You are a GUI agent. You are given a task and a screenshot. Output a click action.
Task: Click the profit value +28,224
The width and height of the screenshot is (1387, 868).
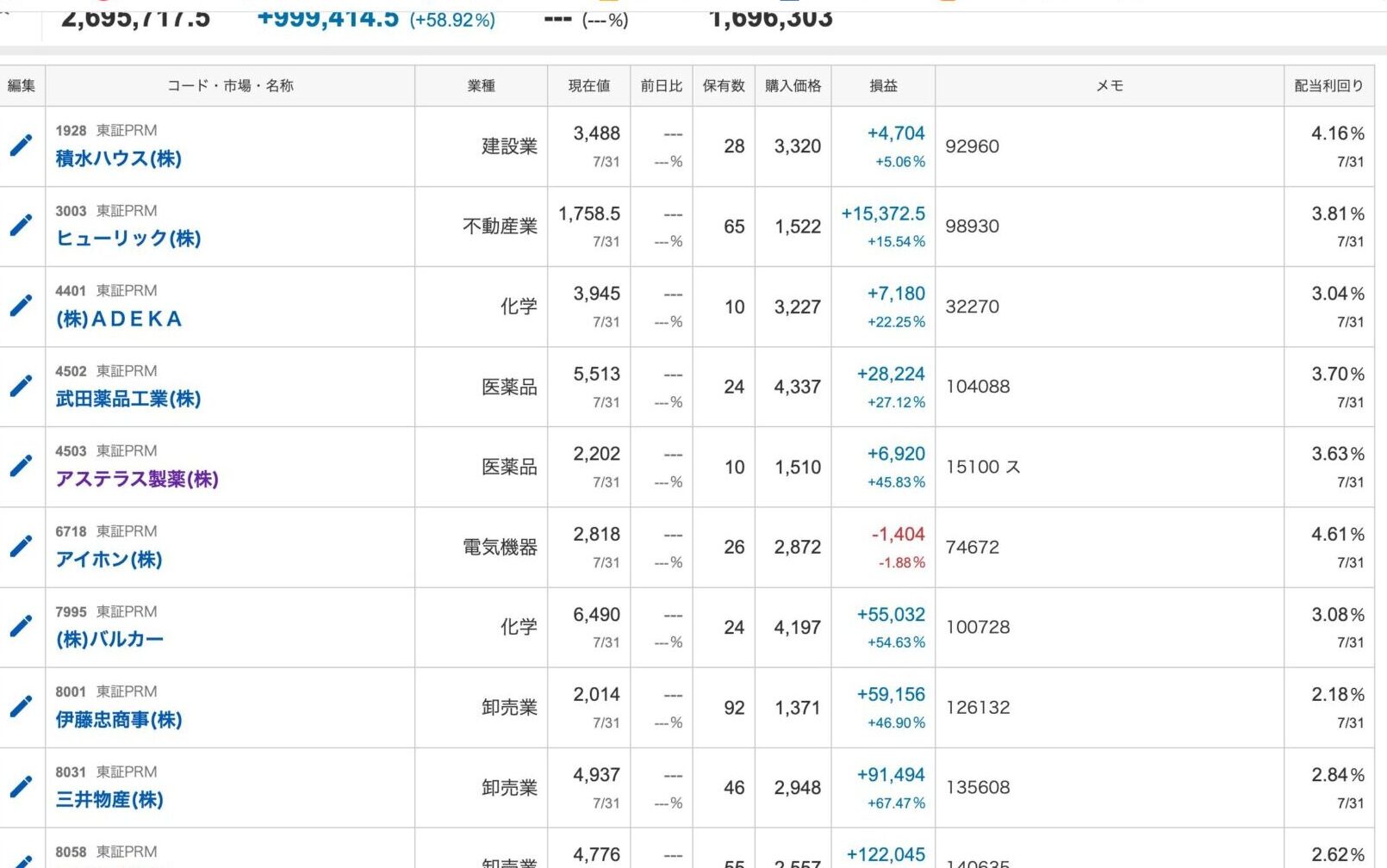coord(891,374)
